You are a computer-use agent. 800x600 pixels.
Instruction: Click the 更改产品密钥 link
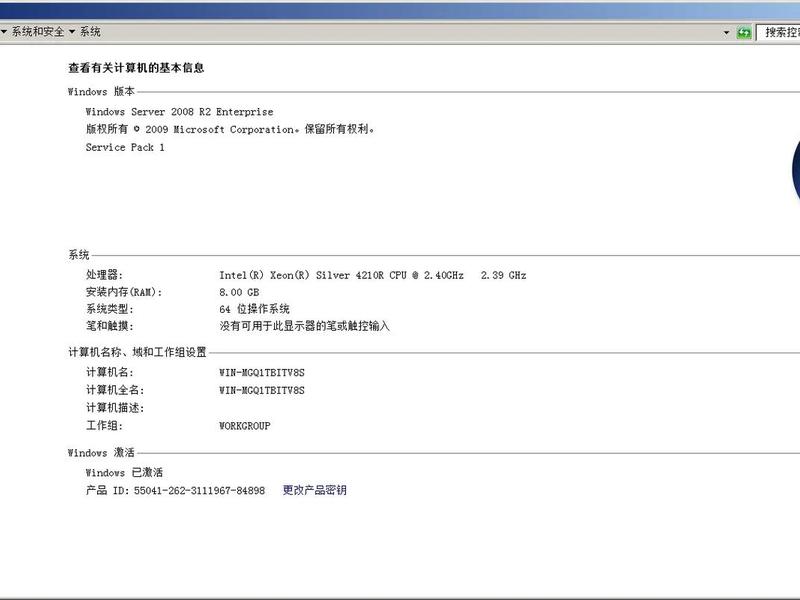315,490
